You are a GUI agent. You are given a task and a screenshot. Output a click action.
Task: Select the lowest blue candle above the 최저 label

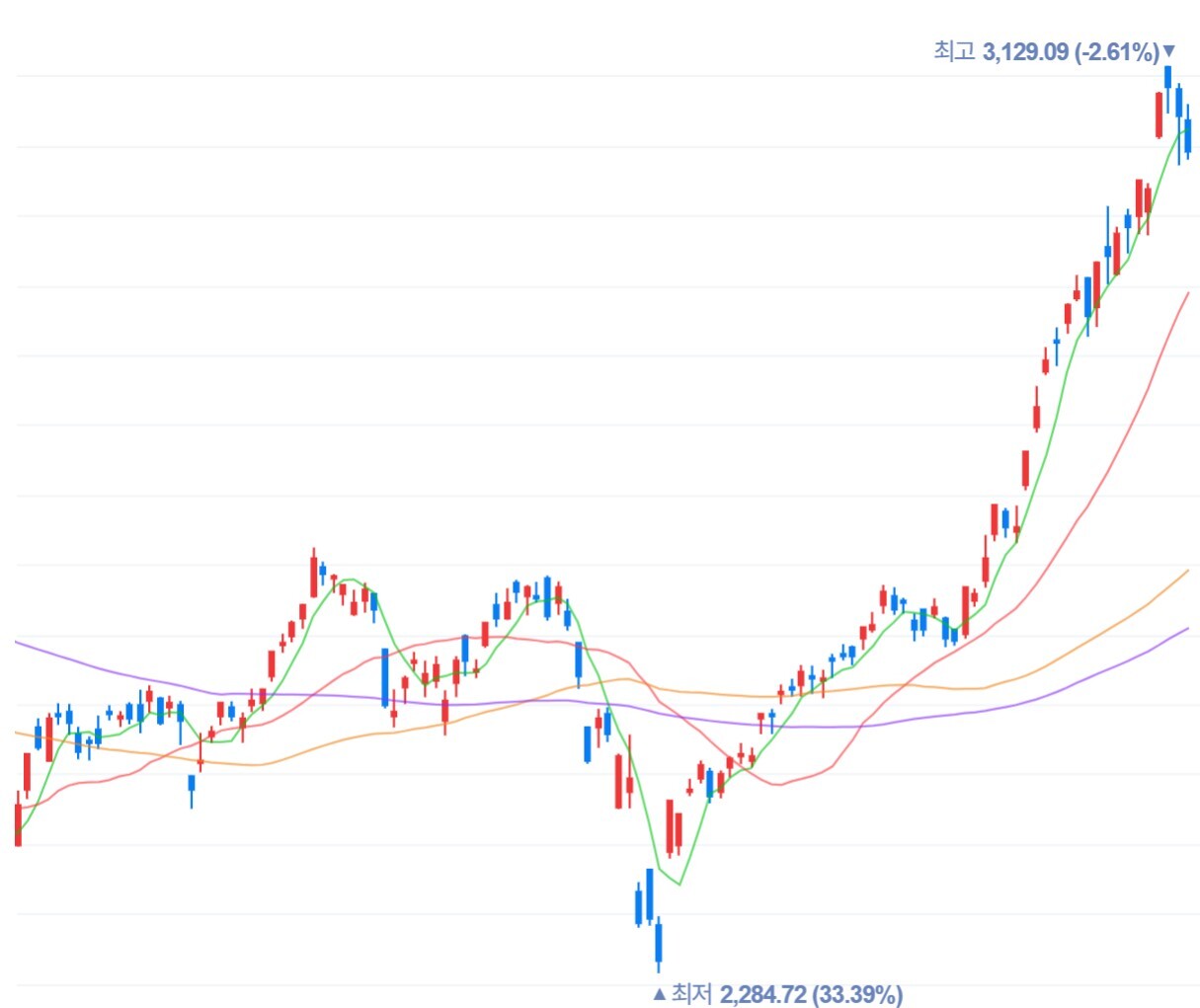(x=658, y=943)
